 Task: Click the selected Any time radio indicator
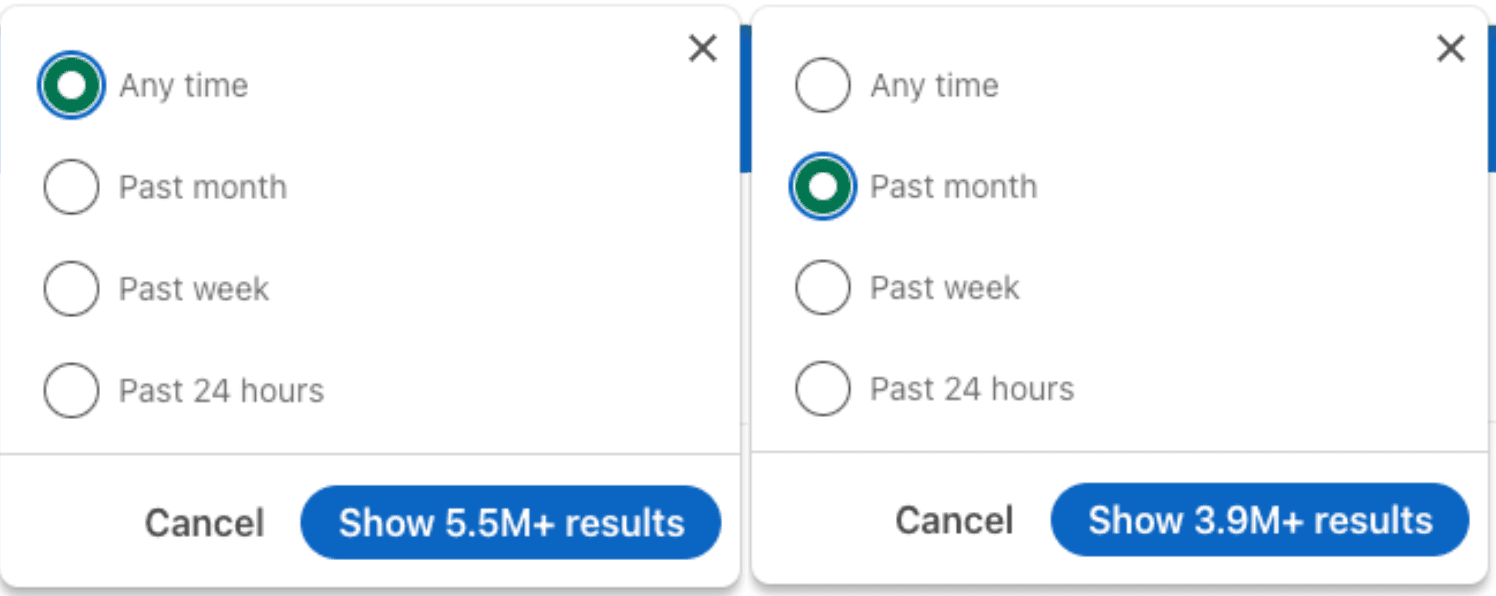(x=70, y=85)
